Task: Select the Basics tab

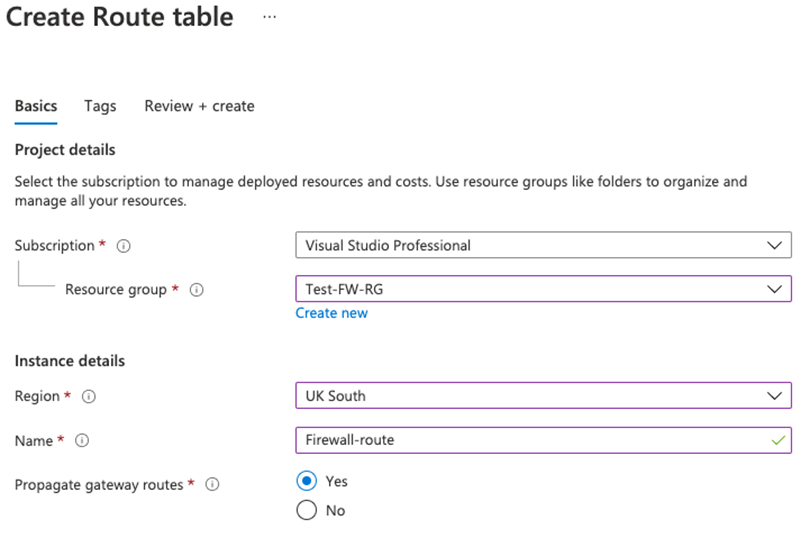Action: pos(36,106)
